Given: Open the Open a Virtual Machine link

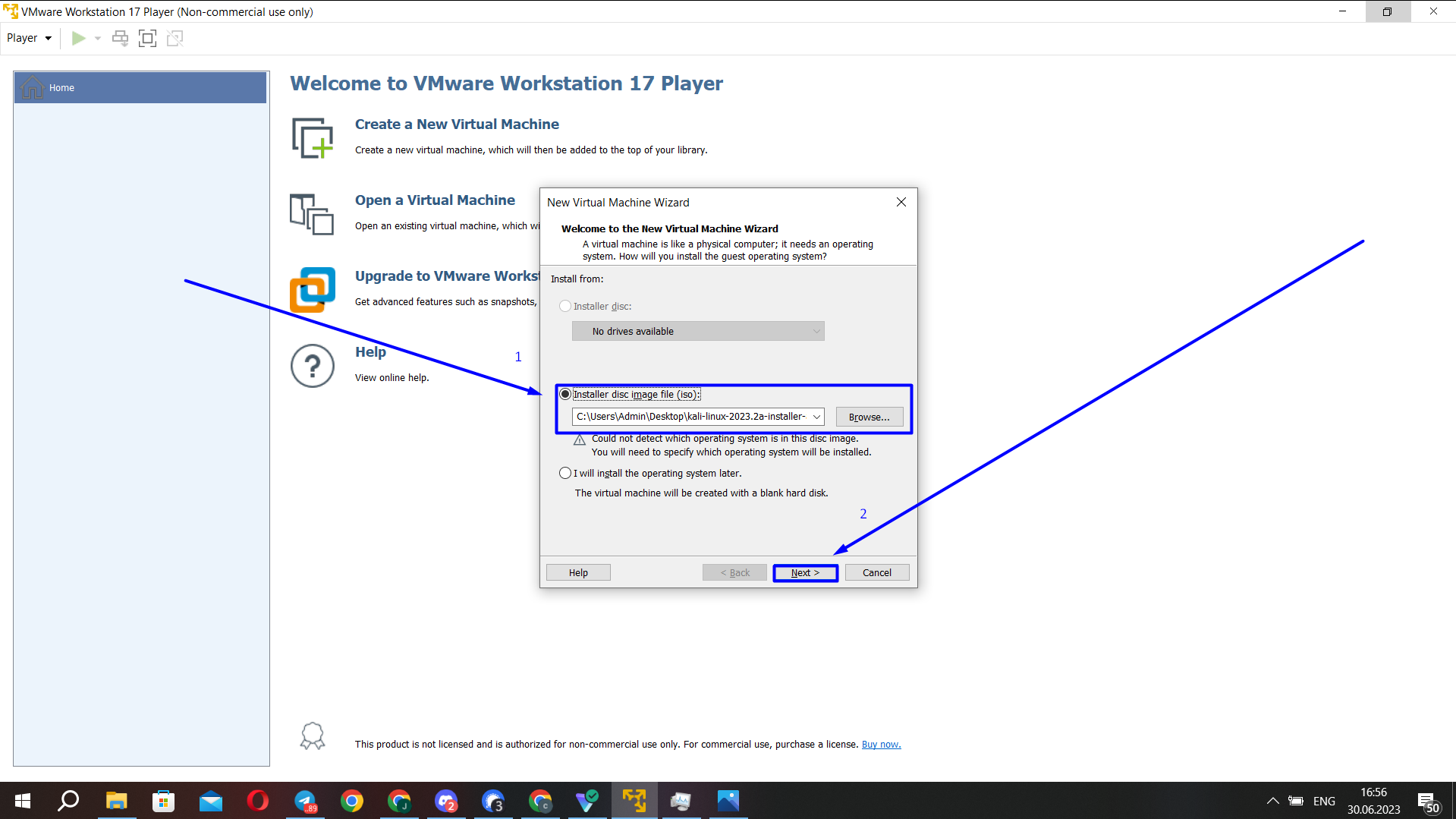Looking at the screenshot, I should 435,200.
